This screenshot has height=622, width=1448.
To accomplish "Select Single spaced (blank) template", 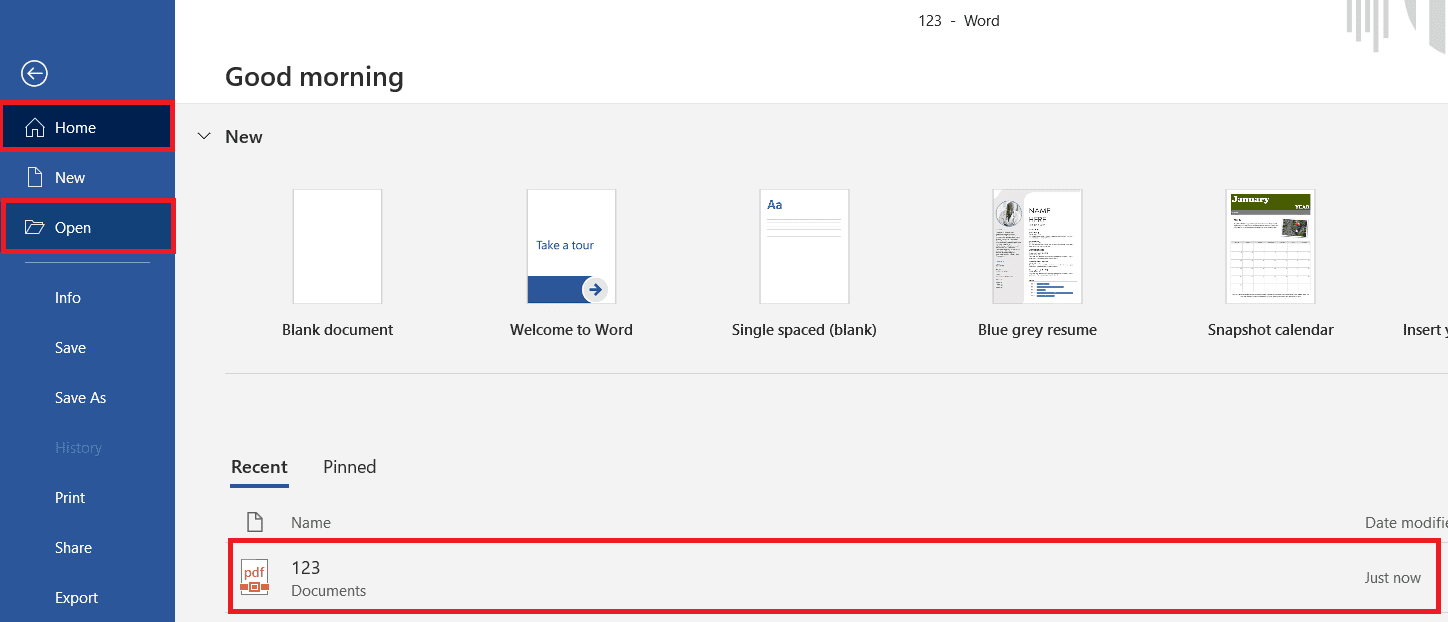I will 804,247.
